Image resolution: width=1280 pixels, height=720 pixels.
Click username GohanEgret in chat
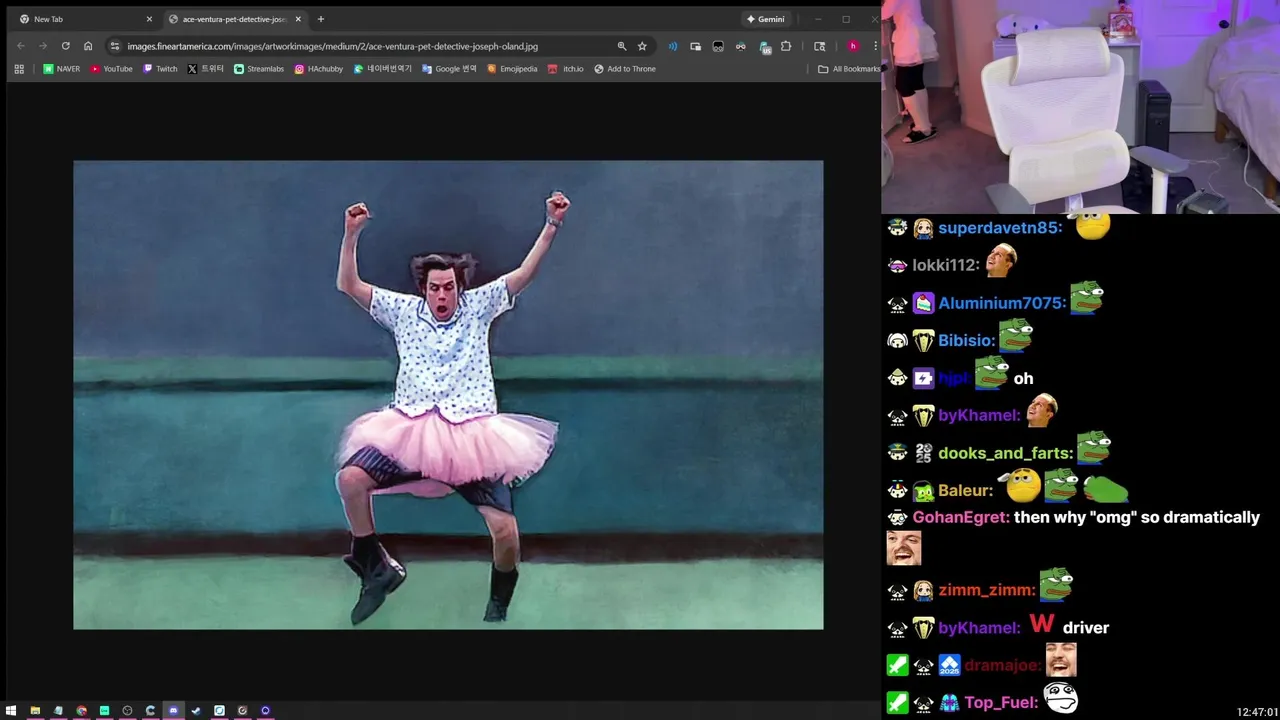pyautogui.click(x=960, y=517)
